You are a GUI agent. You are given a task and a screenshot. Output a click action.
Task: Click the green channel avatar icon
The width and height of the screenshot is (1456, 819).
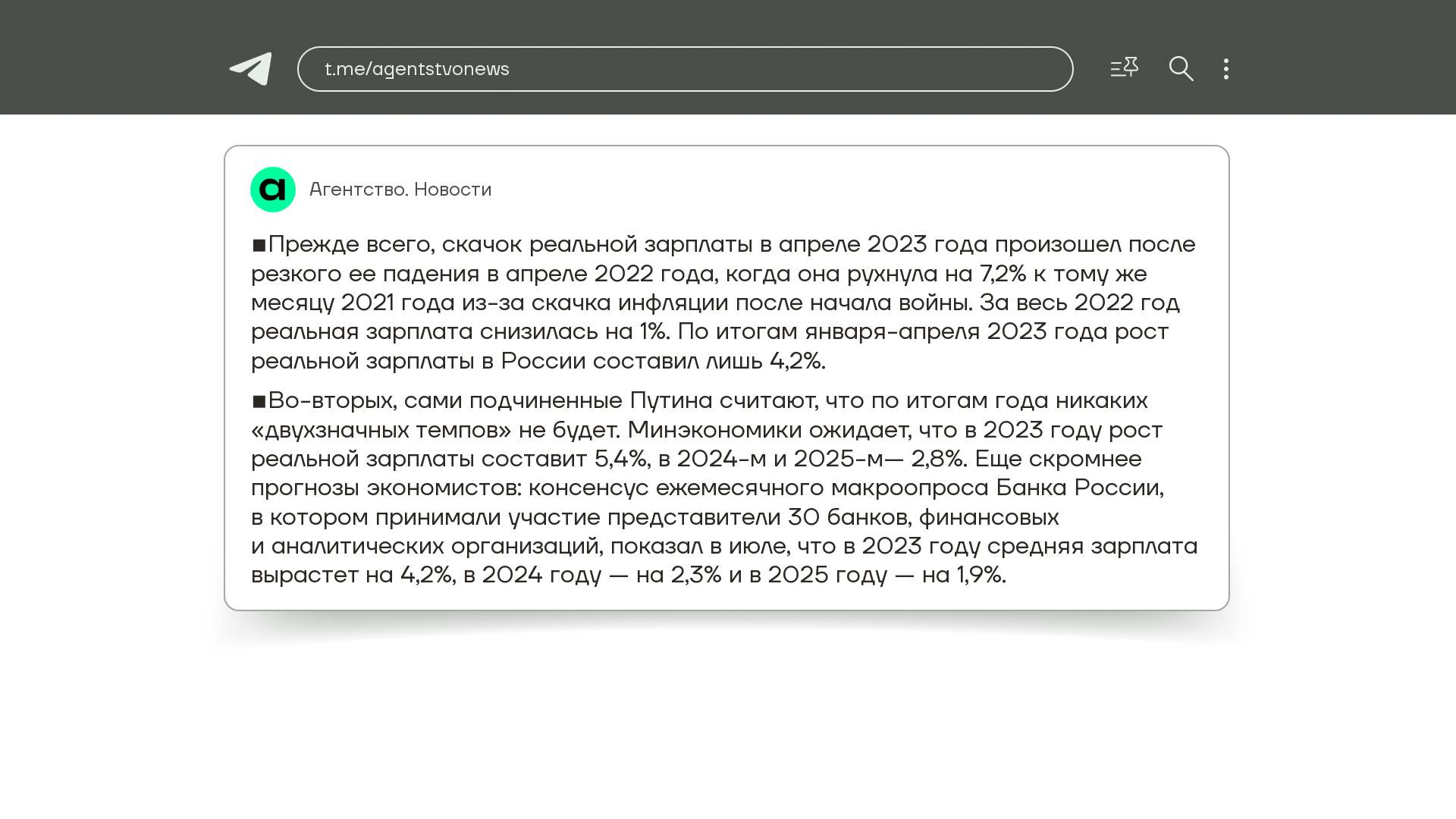point(273,190)
